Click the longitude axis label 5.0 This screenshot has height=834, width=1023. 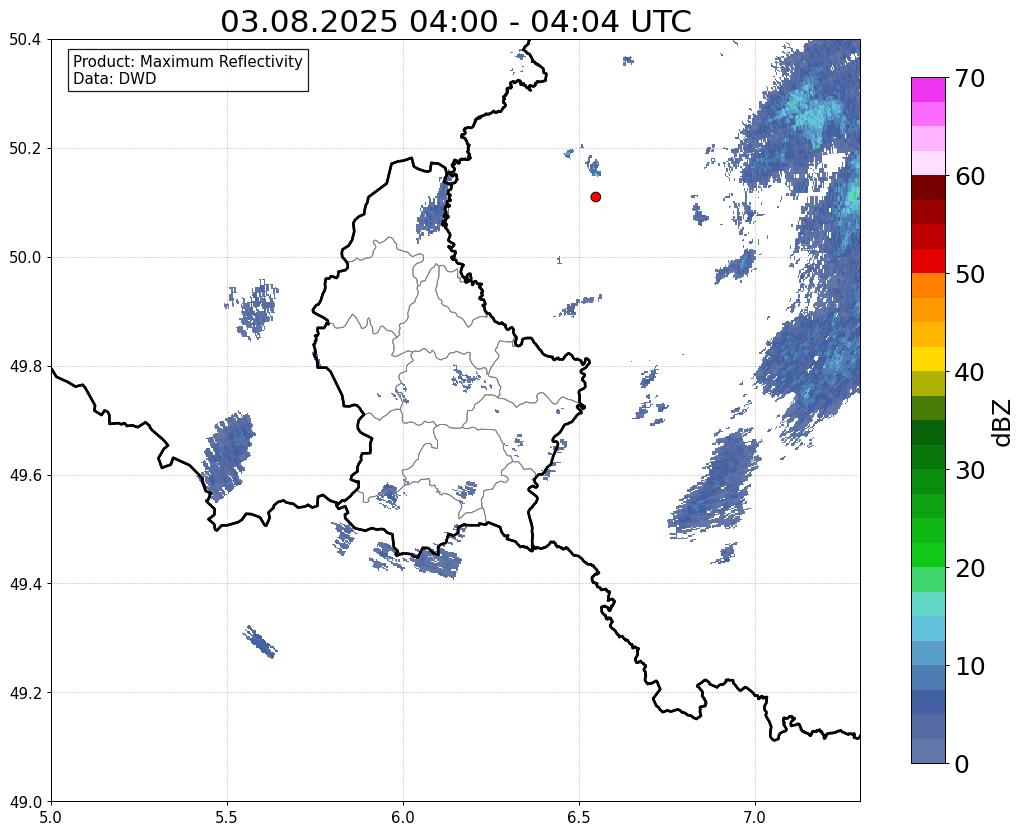51,817
